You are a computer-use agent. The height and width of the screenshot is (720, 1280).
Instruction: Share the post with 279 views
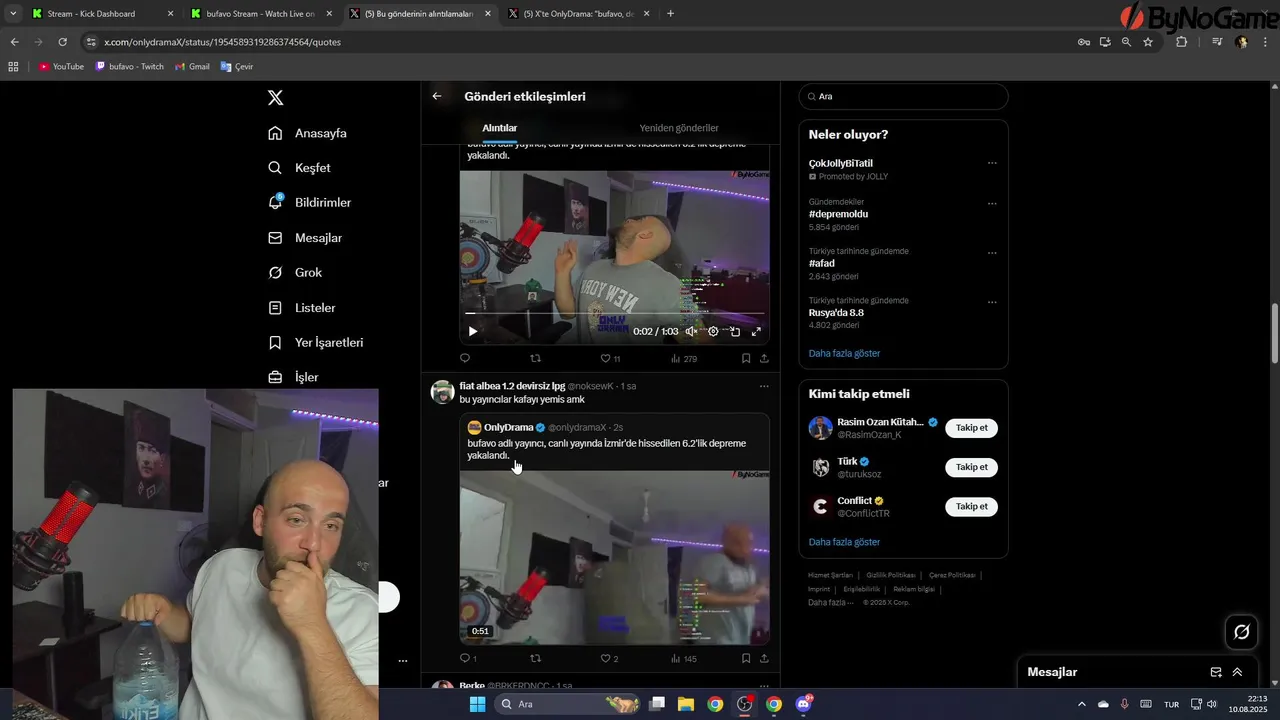click(765, 358)
